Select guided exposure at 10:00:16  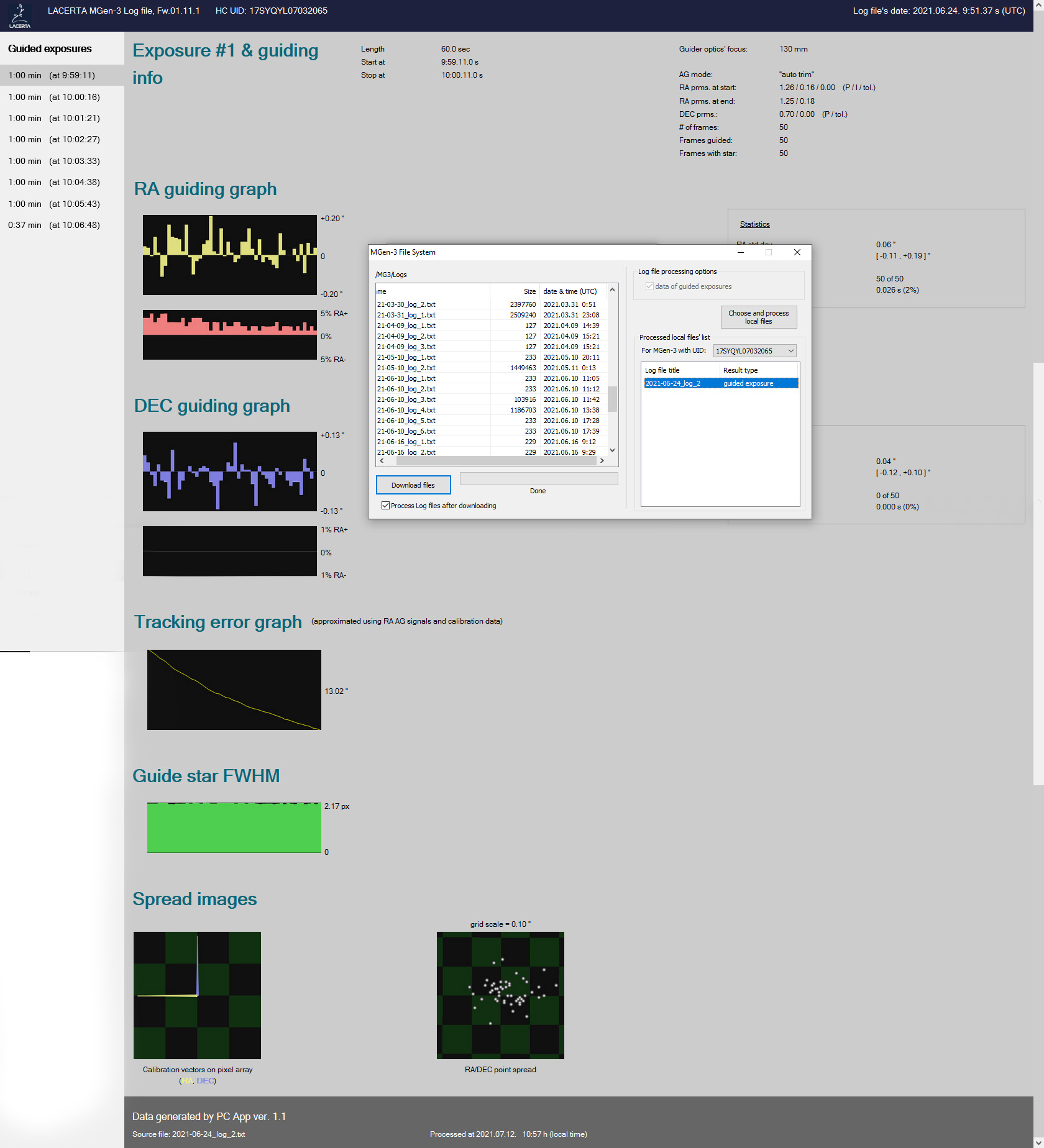click(x=54, y=97)
